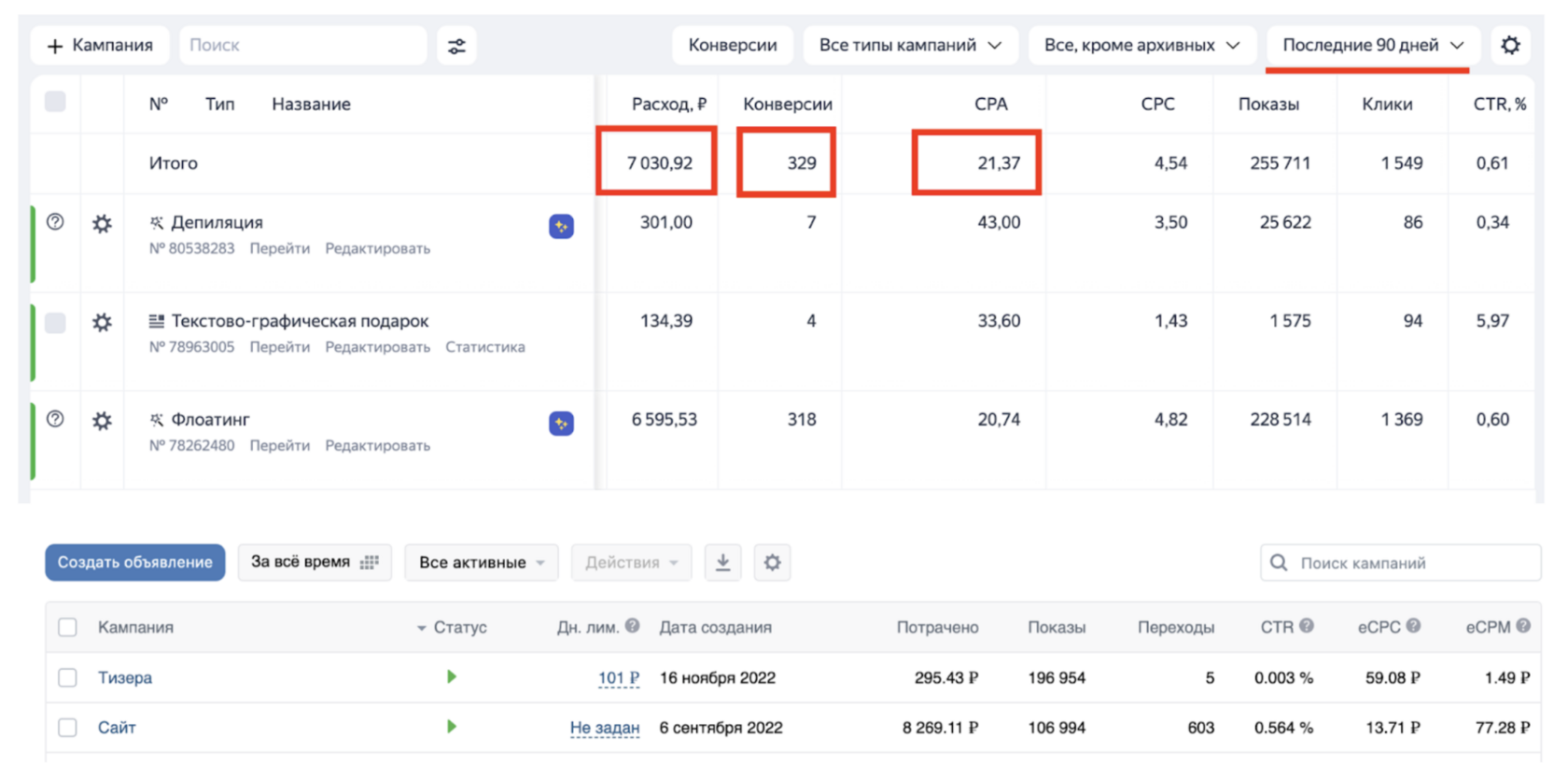Open Статистика link under Текстово-графическая подарок
Viewport: 1568px width, 780px height.
(485, 347)
